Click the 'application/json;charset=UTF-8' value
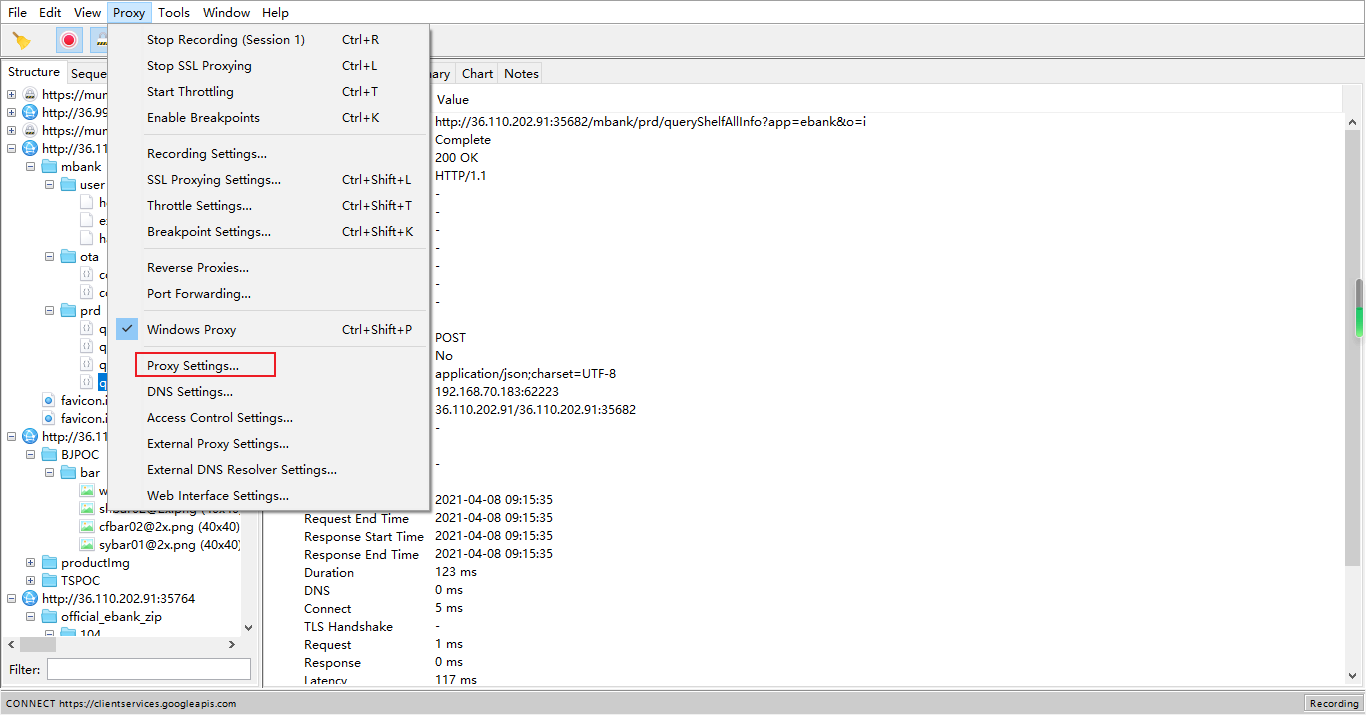The width and height of the screenshot is (1366, 715). click(525, 374)
